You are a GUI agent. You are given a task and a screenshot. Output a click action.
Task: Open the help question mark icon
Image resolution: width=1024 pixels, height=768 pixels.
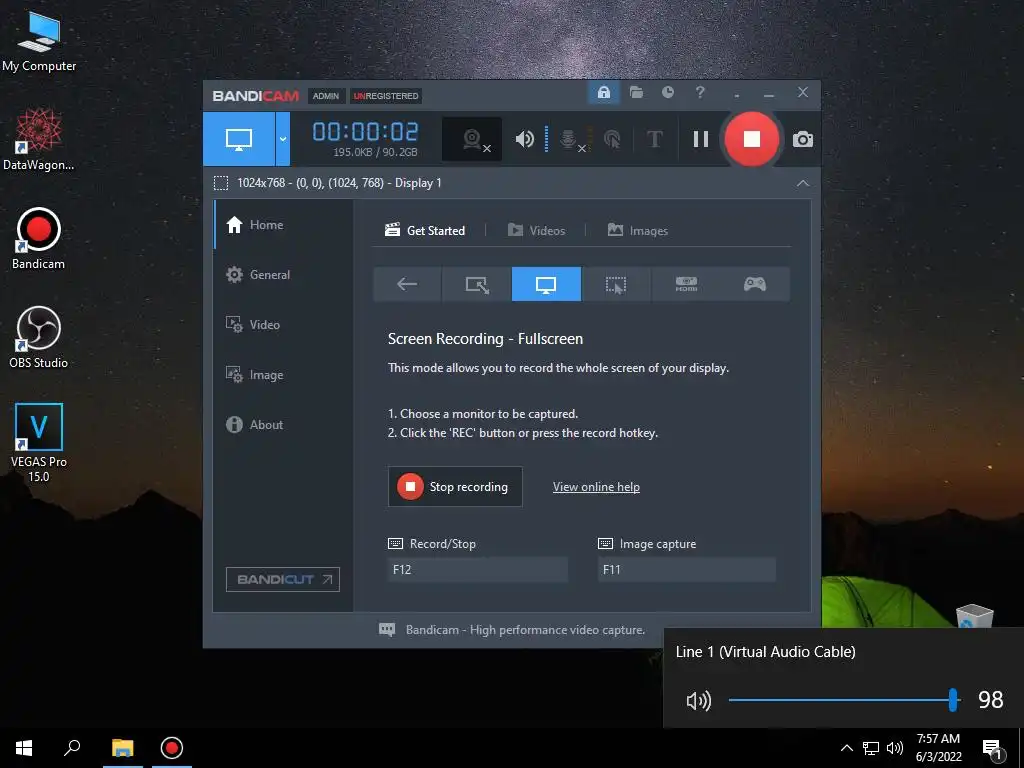point(699,92)
